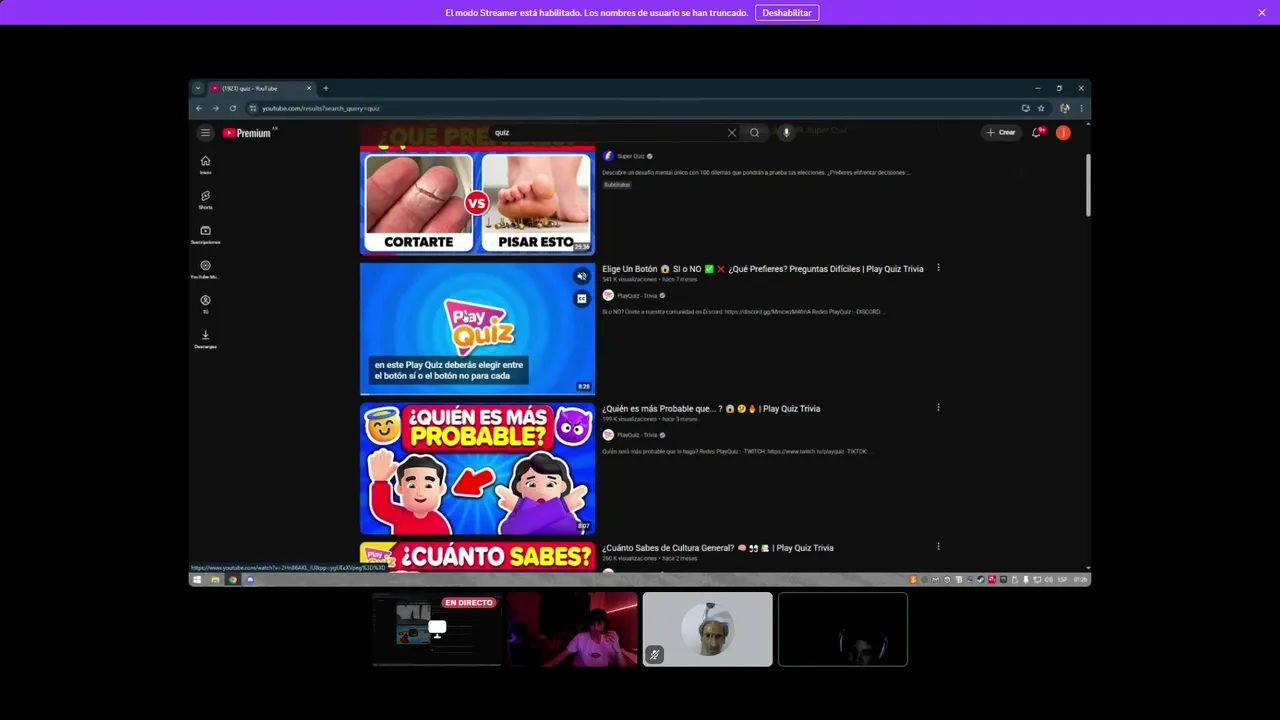Click the Deshabilitar streamer mode button
This screenshot has width=1280, height=720.
tap(787, 13)
